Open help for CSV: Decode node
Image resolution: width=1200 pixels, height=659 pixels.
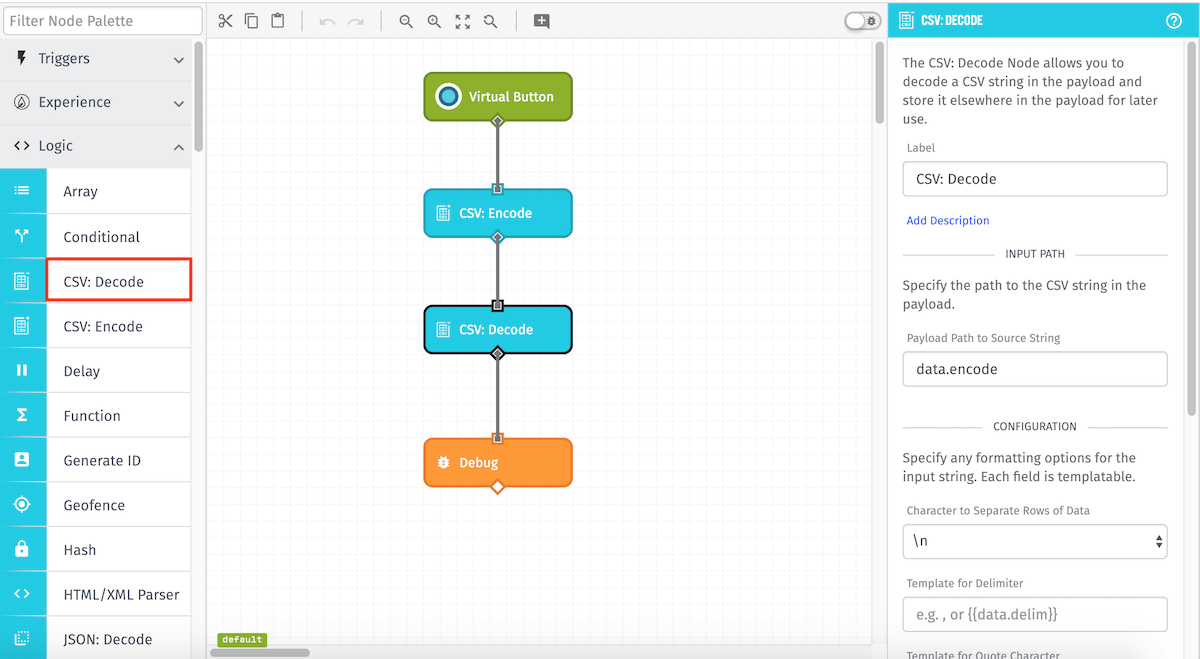tap(1174, 20)
